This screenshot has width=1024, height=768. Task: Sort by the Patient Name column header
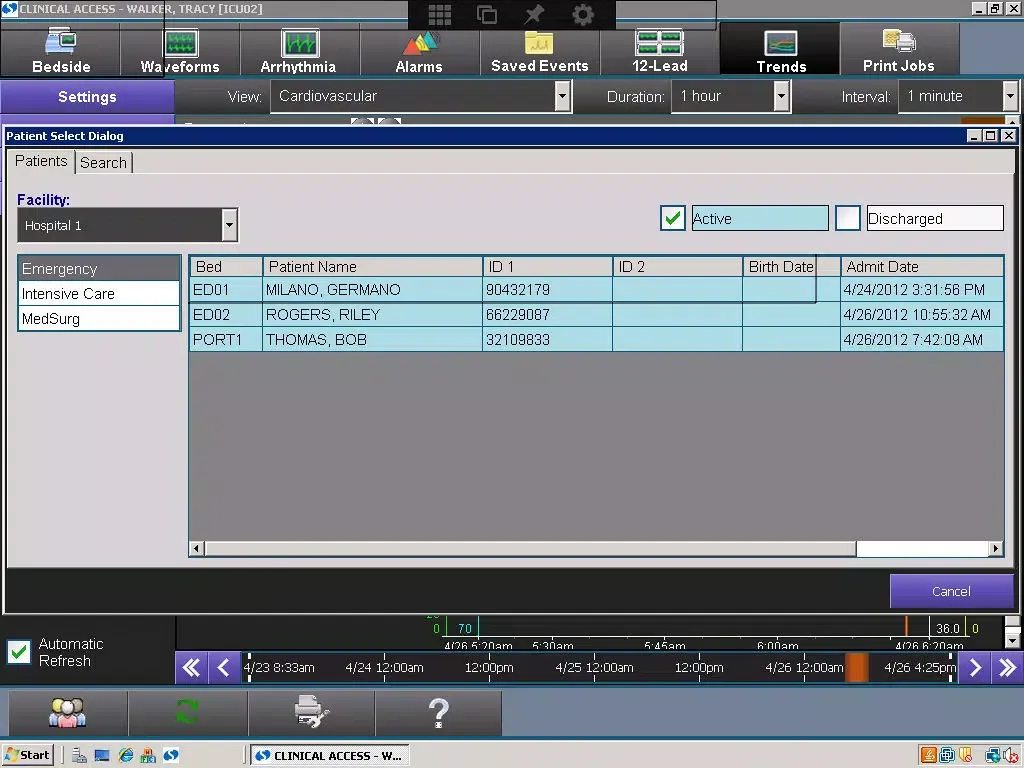372,266
